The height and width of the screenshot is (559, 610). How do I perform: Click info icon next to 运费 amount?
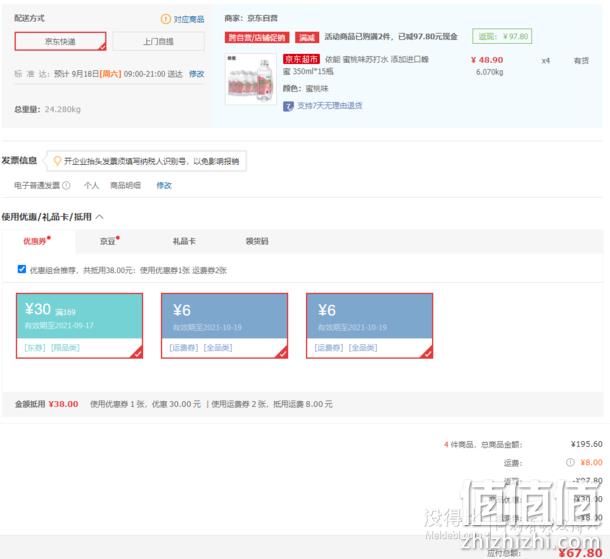(570, 462)
